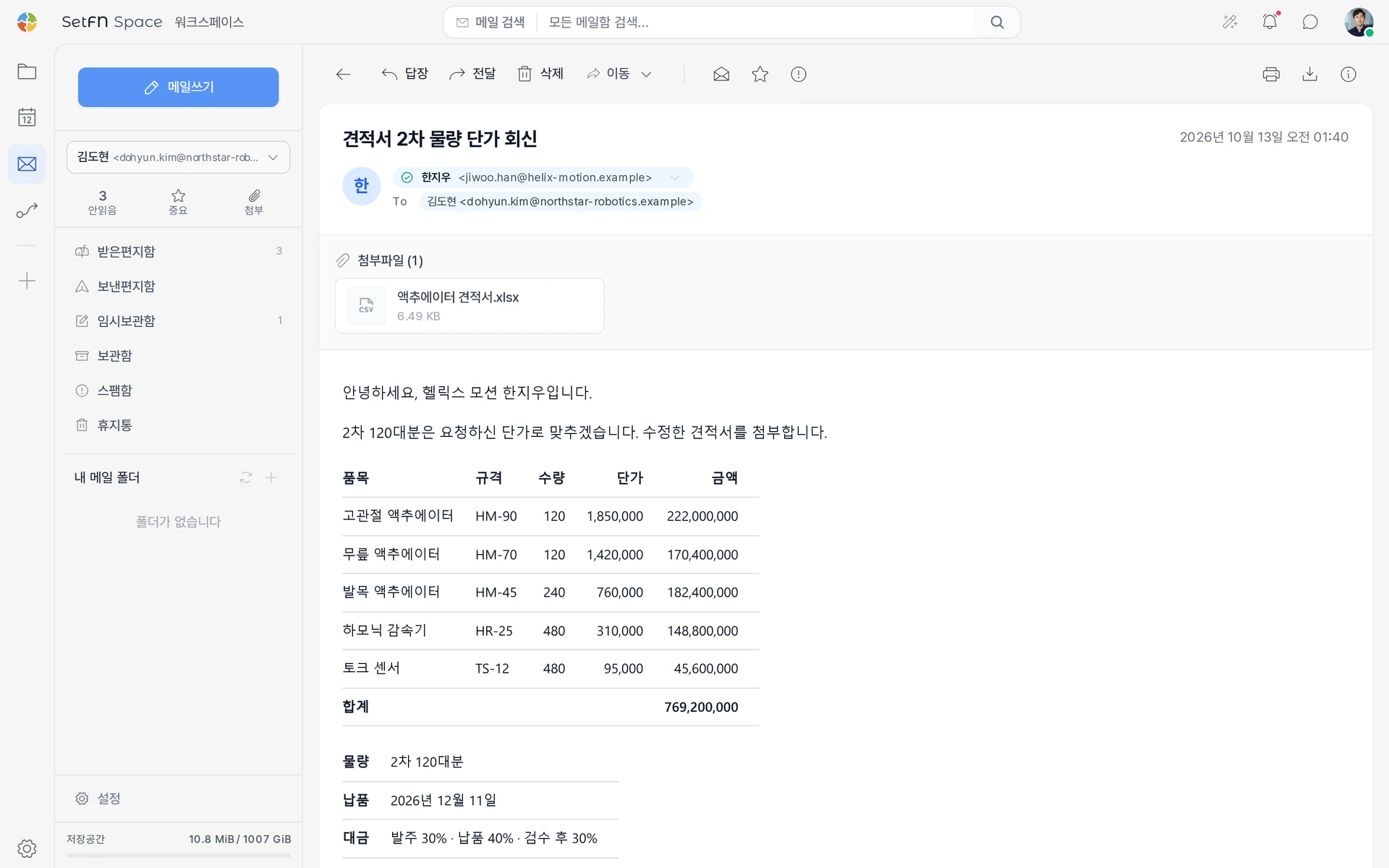
Task: Click the 답장 reply button
Action: [405, 74]
